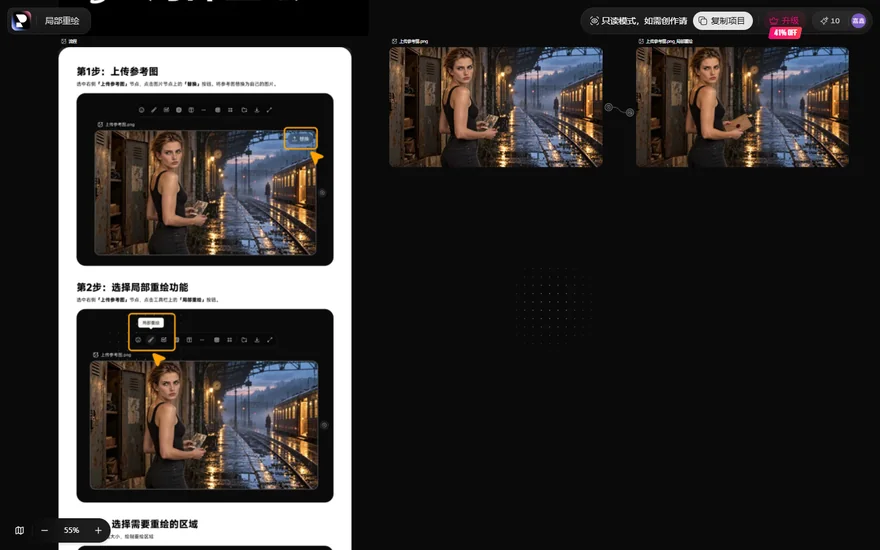Image resolution: width=880 pixels, height=550 pixels.
Task: Open the 55% zoom level menu
Action: (x=71, y=530)
